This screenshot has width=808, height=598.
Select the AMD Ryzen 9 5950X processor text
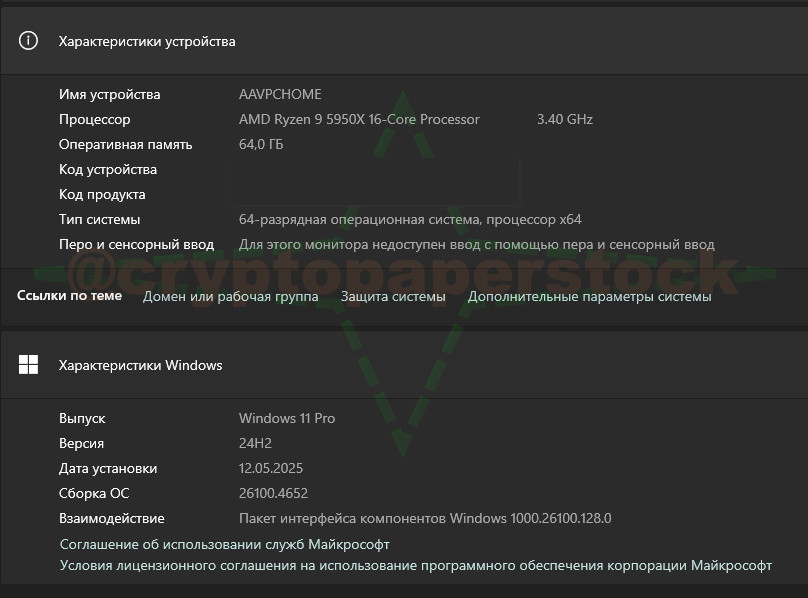(x=359, y=119)
